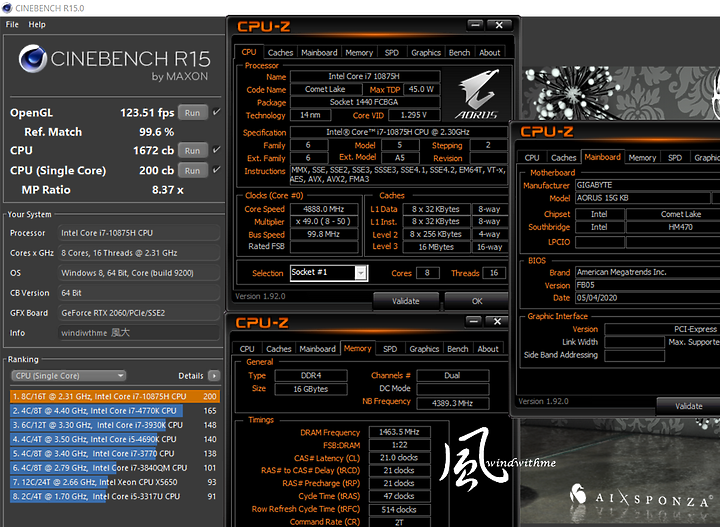Viewport: 720px width, 527px height.
Task: Select Memory tab in right CPU-Z mainboard window
Action: point(642,158)
